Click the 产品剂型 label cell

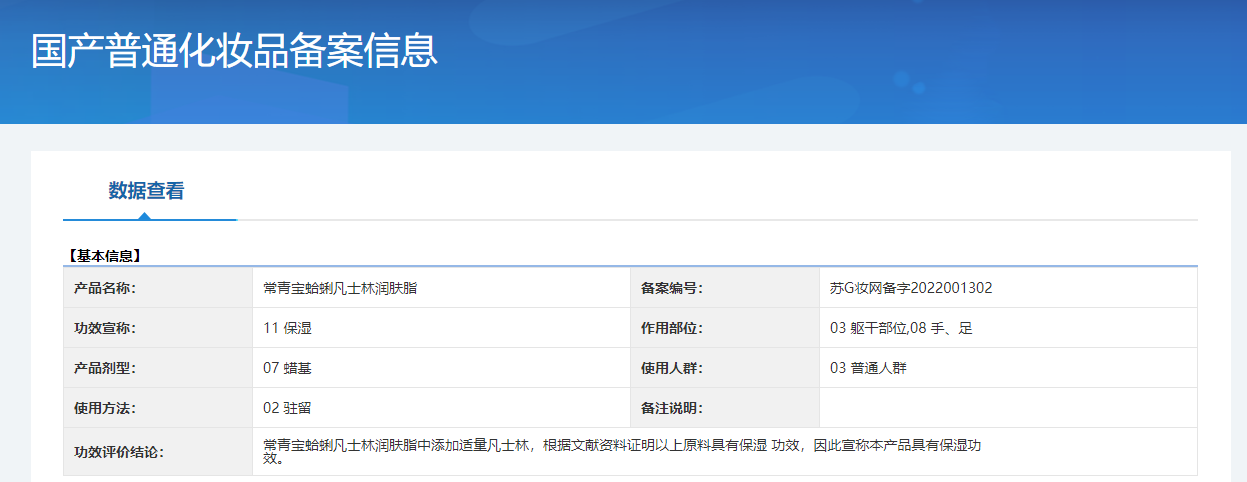[158, 368]
